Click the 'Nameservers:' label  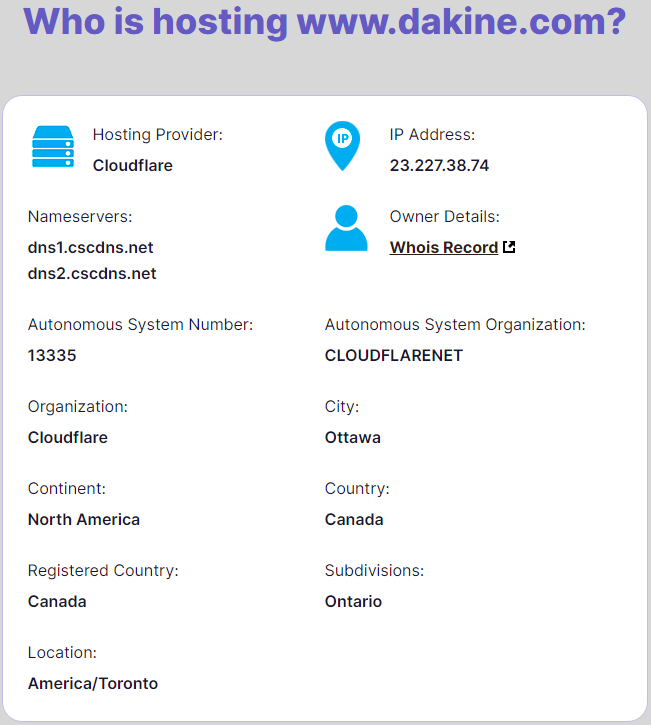[x=80, y=216]
